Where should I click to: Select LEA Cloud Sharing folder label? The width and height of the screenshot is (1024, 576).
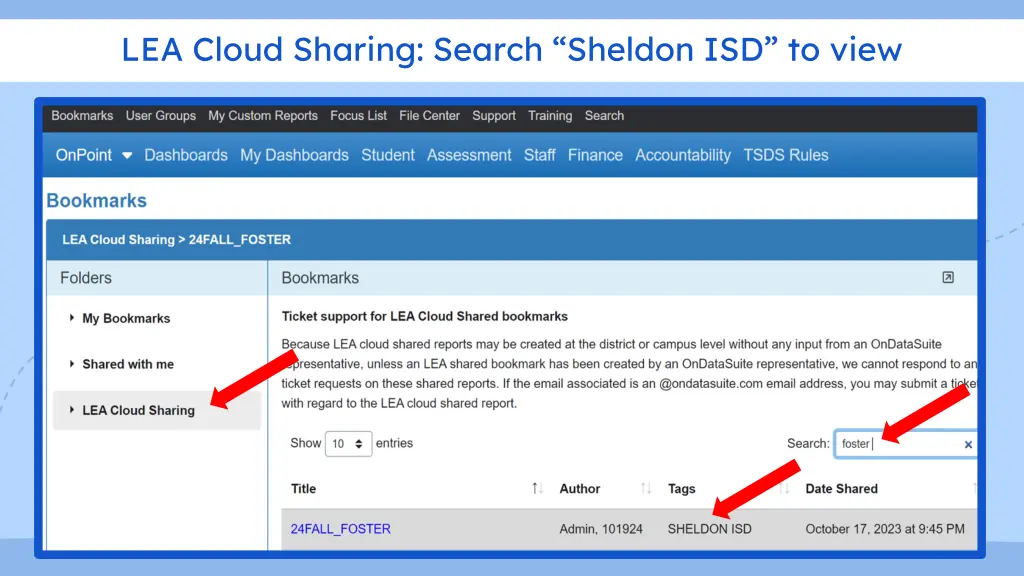(138, 411)
